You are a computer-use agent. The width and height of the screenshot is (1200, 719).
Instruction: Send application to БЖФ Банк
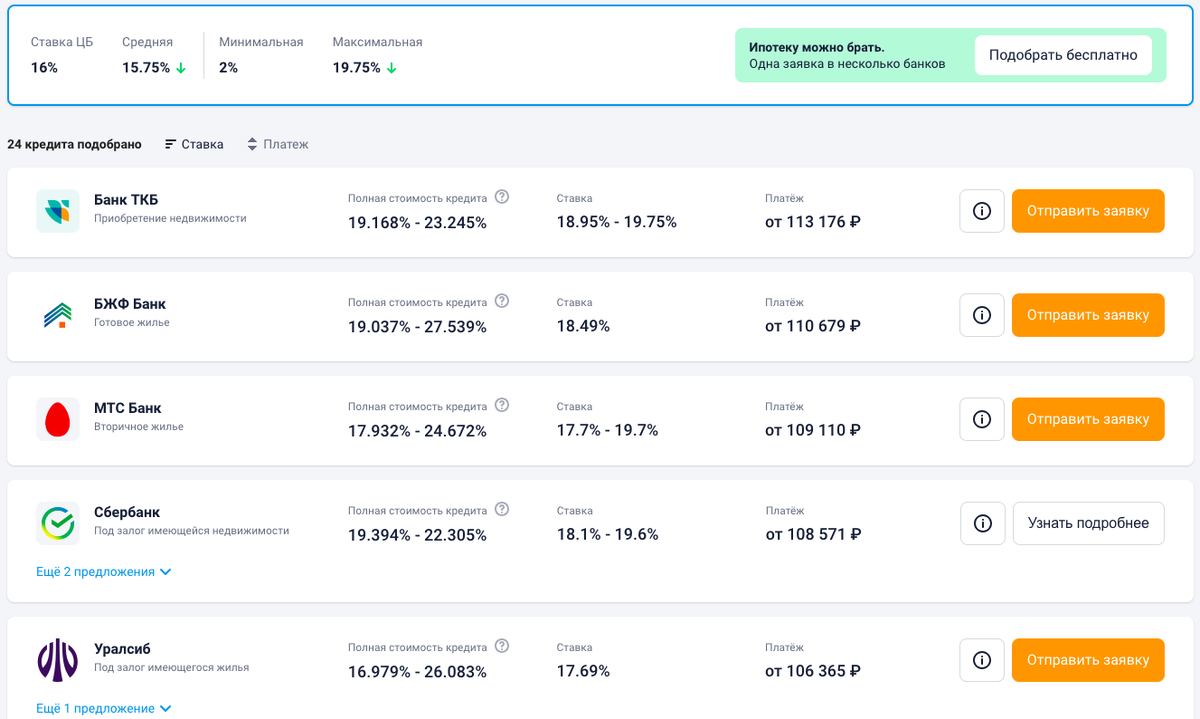pos(1088,315)
